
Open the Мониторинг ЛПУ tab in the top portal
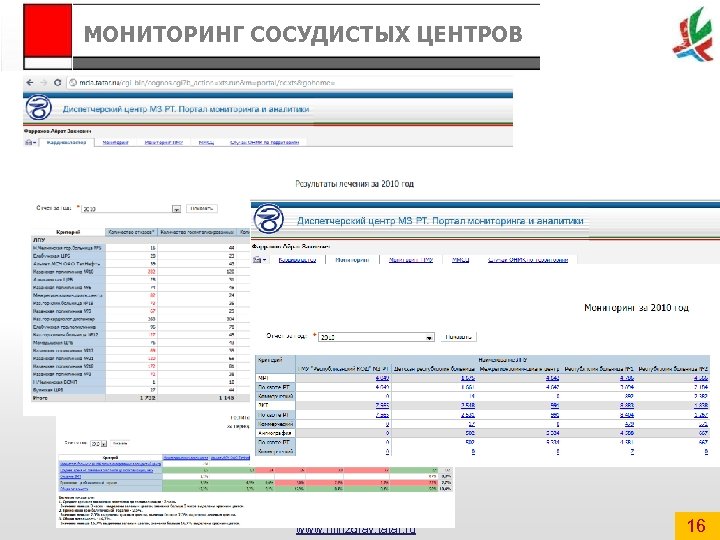[x=163, y=143]
